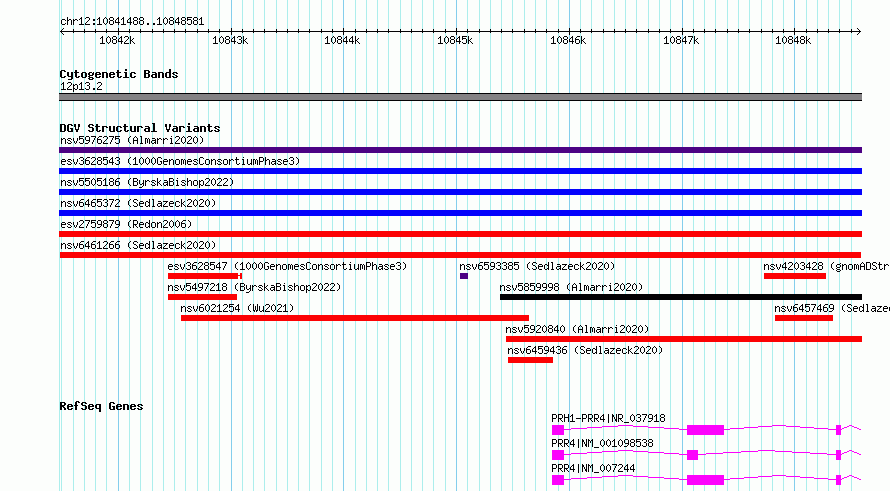890x491 pixels.
Task: Click the nsv5976275 (Almarri2020) variant label
Action: 132,140
